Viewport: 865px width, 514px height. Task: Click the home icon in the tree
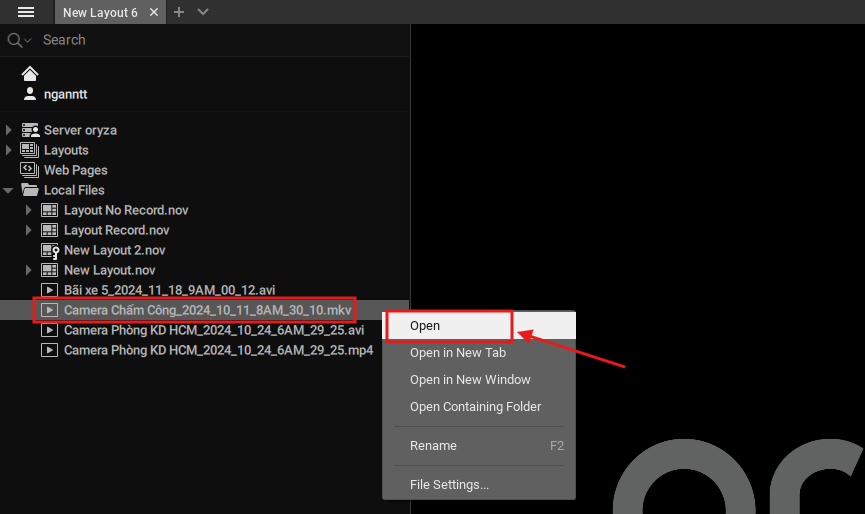coord(30,73)
